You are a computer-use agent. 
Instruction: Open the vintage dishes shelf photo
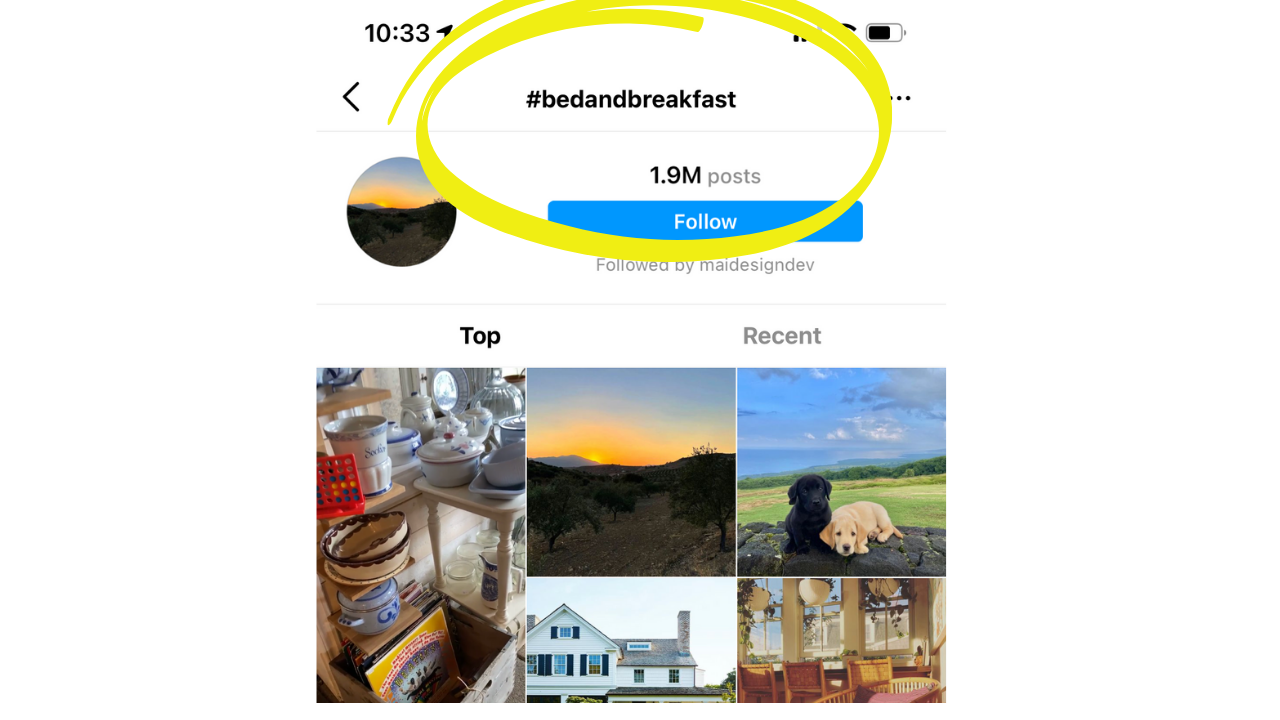click(421, 535)
